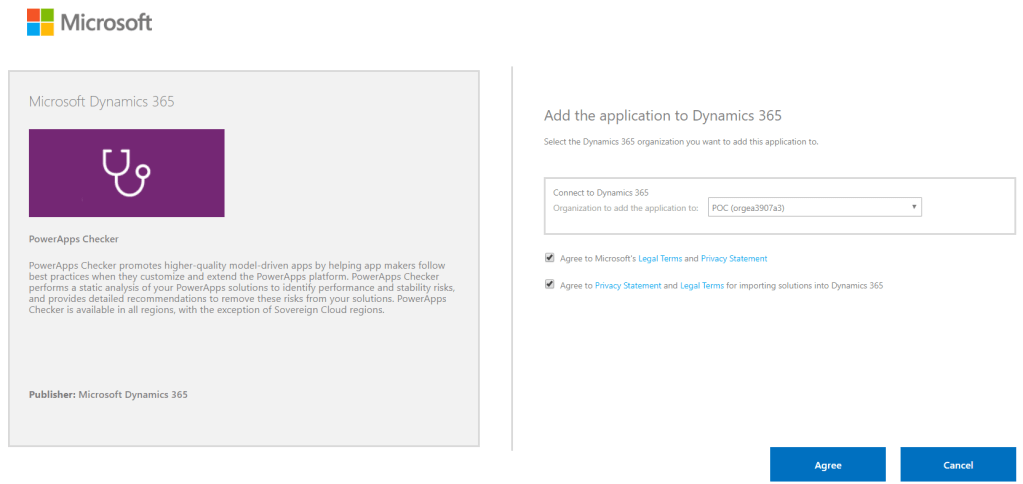
Task: Click the Organization to add the application to label
Action: 625,207
